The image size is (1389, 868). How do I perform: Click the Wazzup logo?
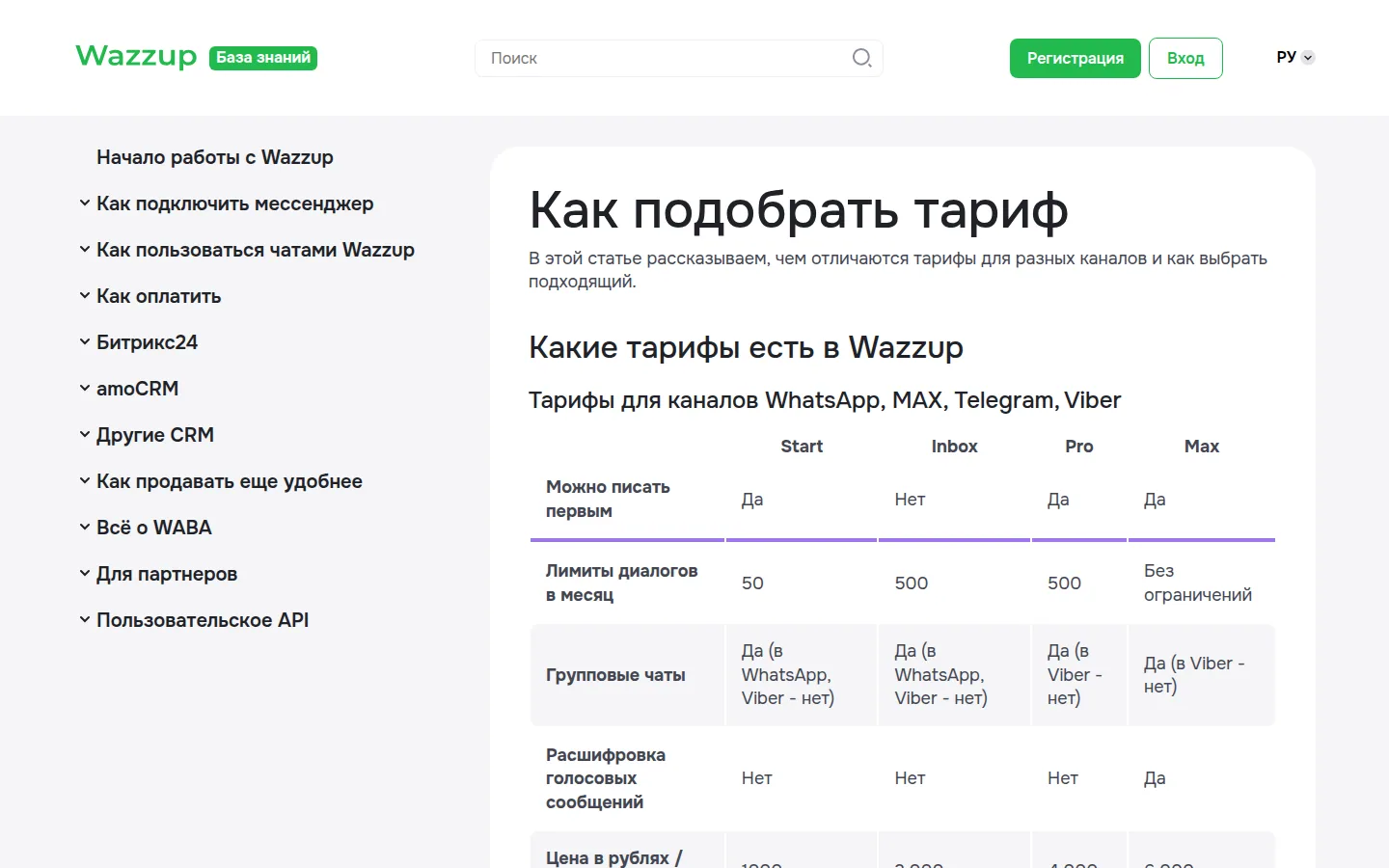pos(136,57)
